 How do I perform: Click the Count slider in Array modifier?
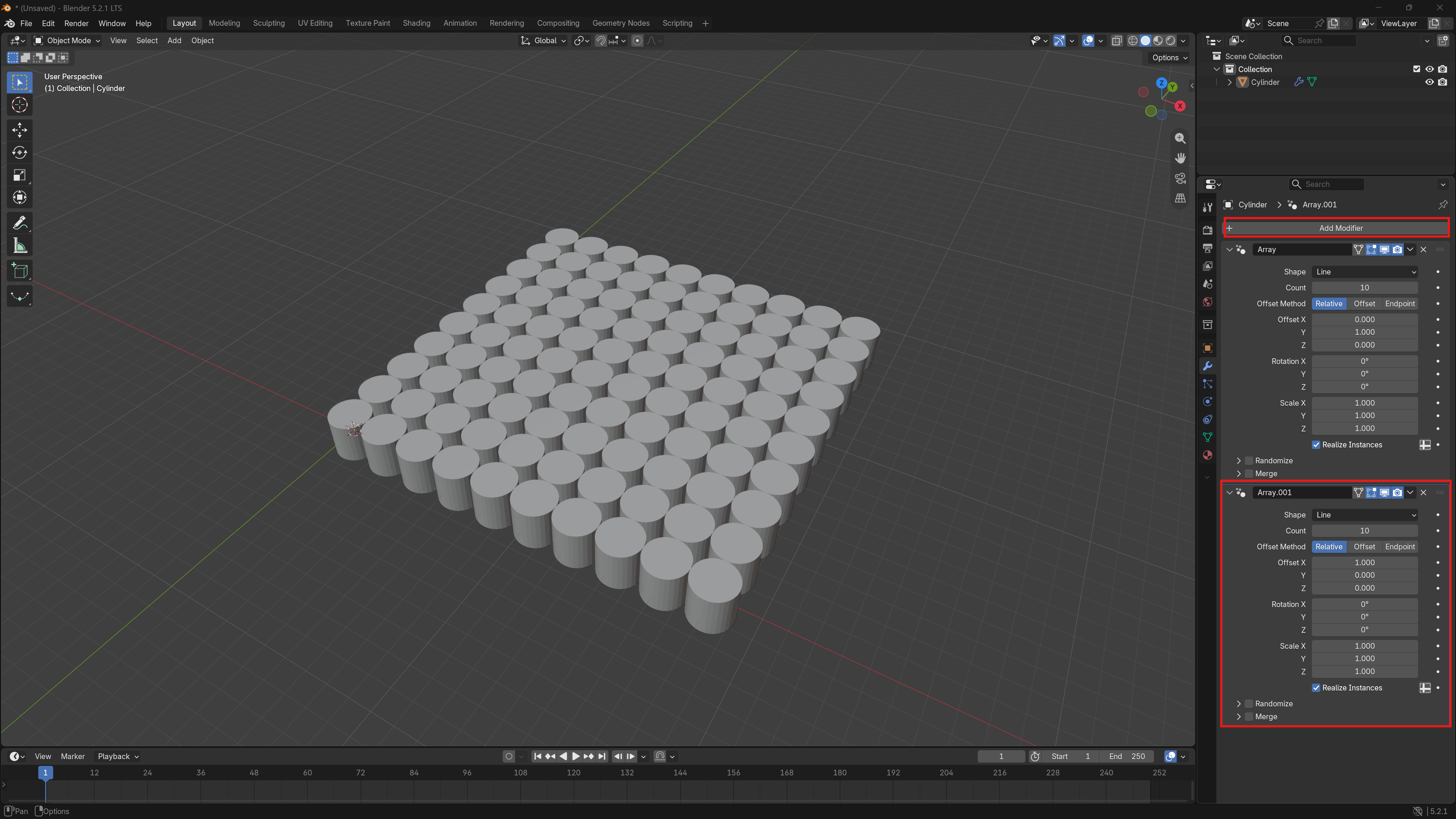(x=1365, y=288)
